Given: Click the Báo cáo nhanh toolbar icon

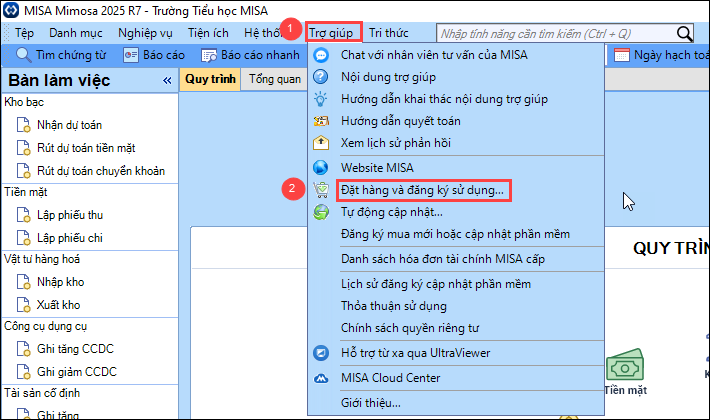Looking at the screenshot, I should (209, 55).
